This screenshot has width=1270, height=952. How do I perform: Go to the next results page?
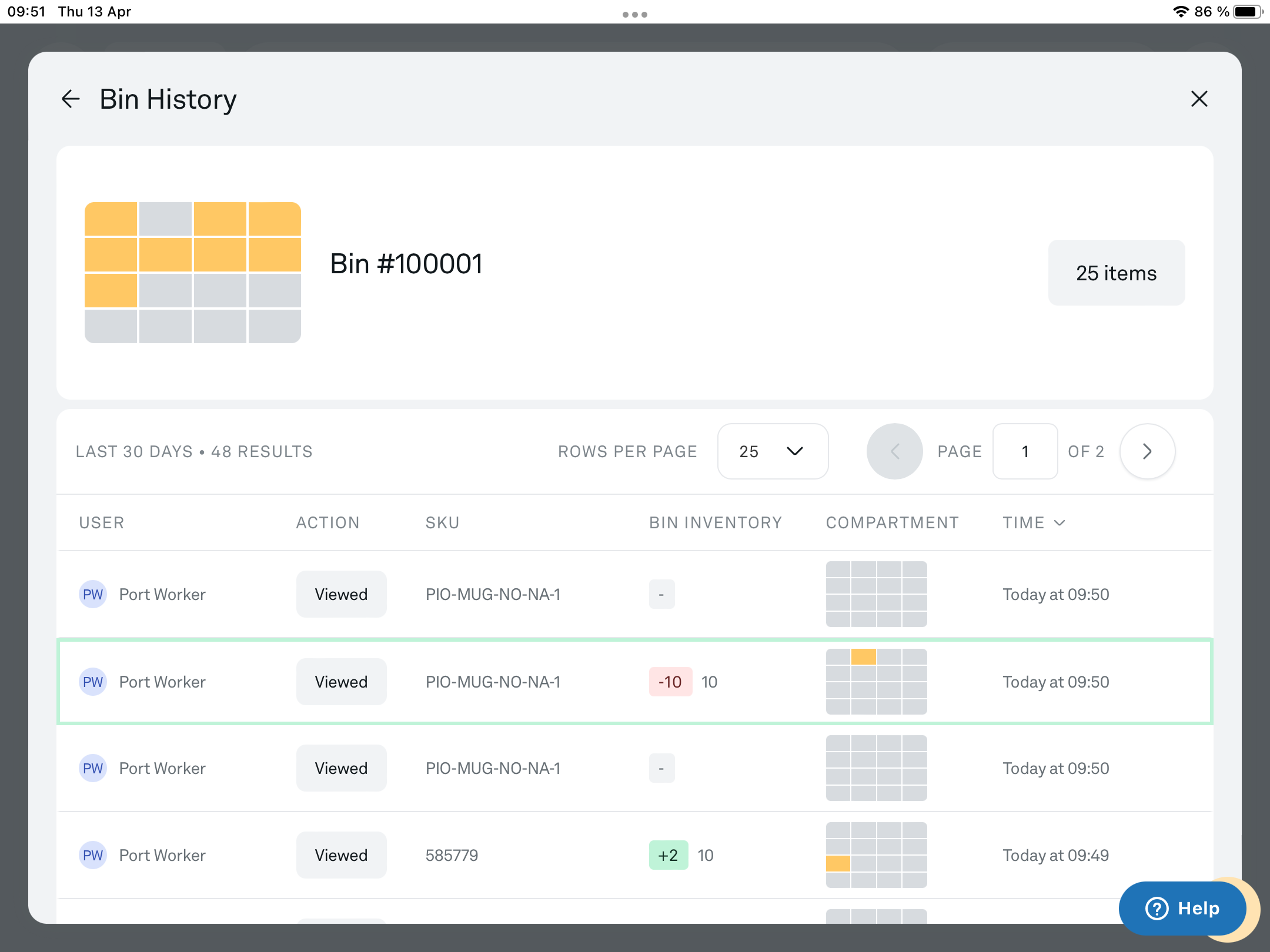[x=1147, y=451]
